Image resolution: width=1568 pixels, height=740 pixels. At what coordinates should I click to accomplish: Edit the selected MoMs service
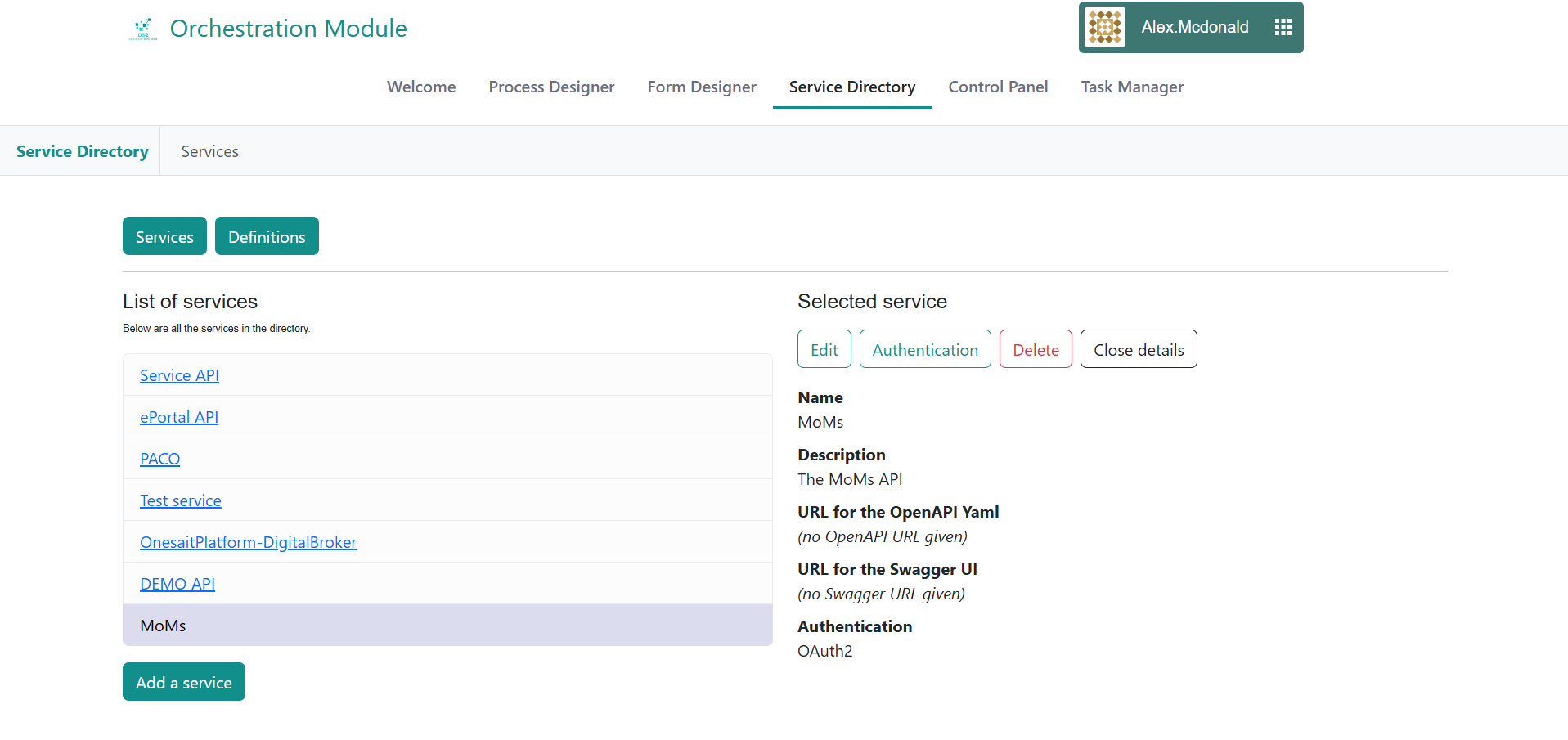[824, 349]
